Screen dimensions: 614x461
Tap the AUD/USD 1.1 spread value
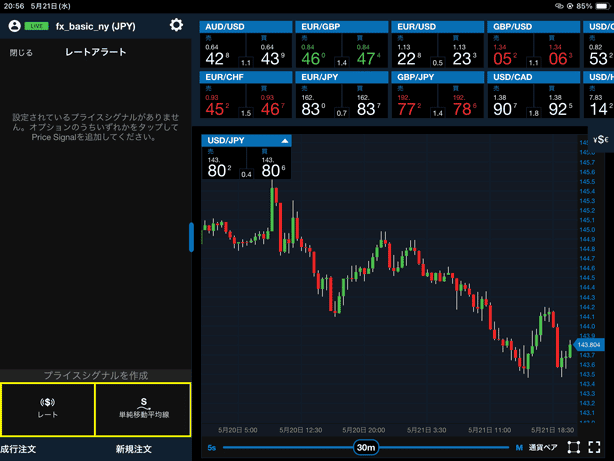point(246,63)
